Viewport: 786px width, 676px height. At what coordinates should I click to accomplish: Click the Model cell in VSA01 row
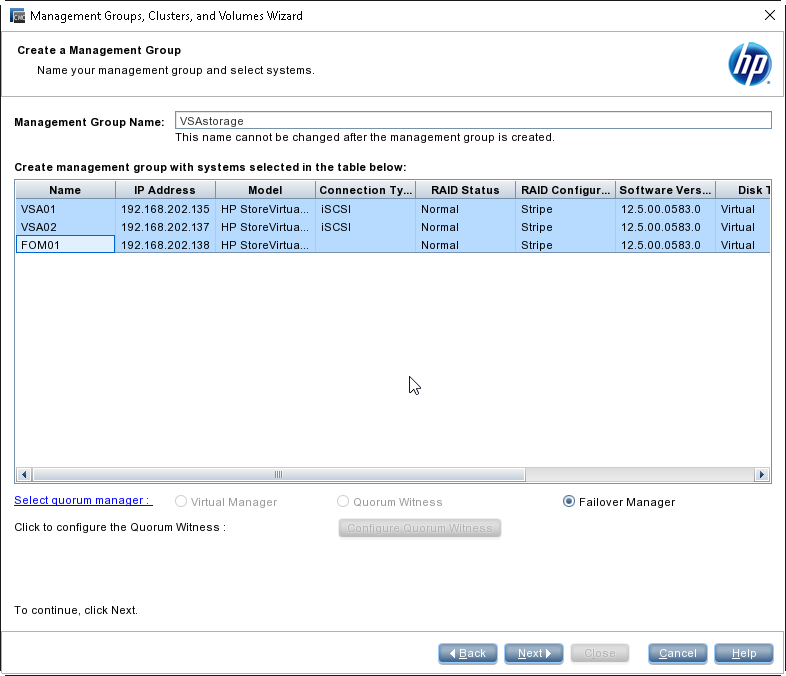(266, 209)
